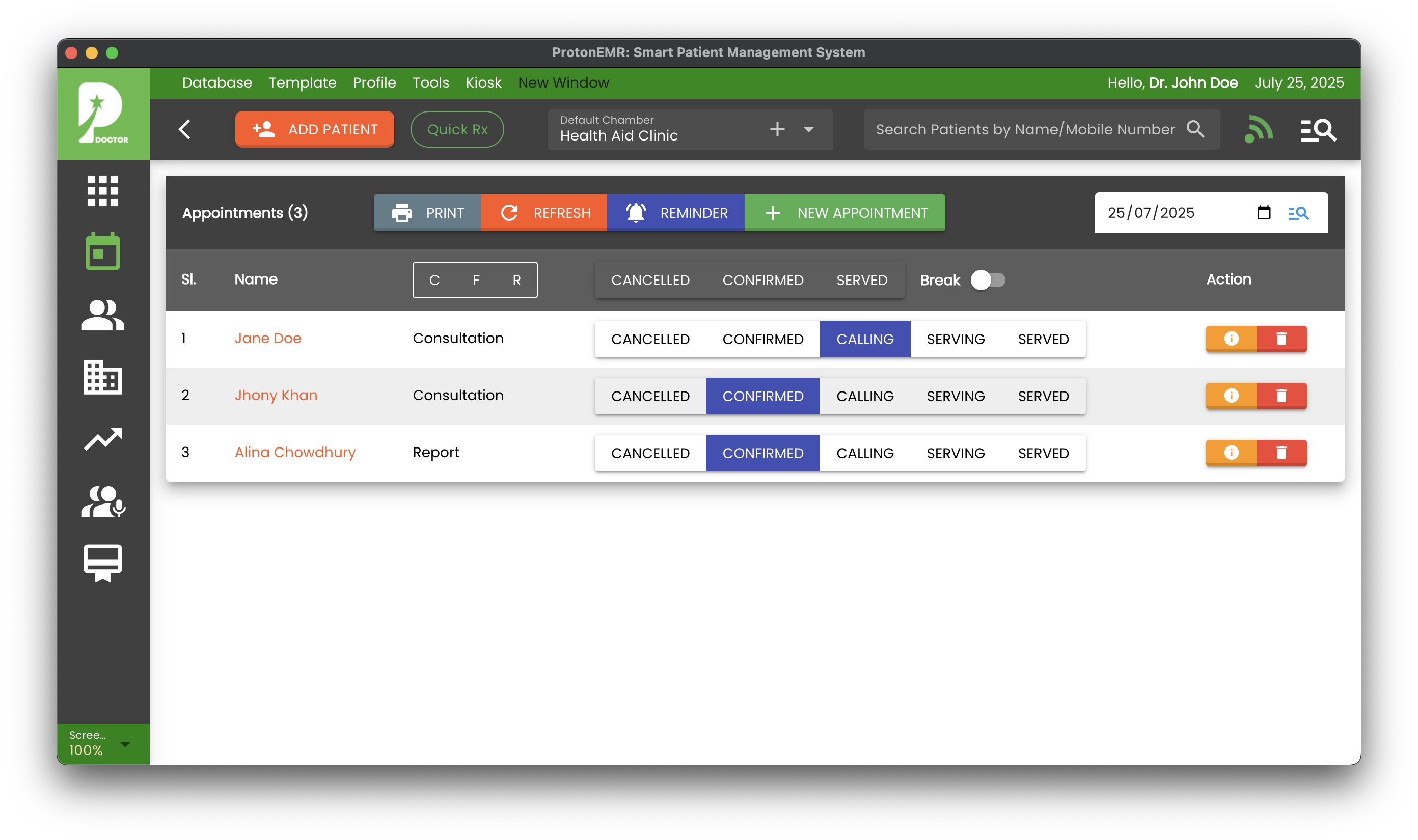Mark Alina Chowdhury as CANCELLED

click(x=649, y=452)
